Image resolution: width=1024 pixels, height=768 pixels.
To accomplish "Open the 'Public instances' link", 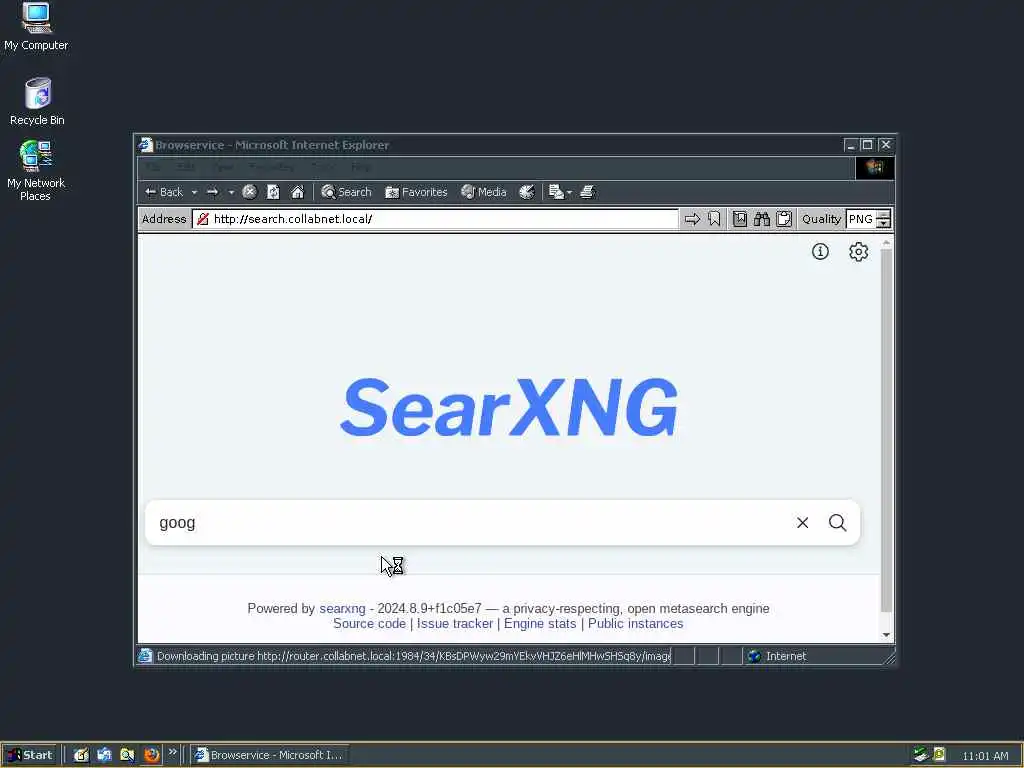I will click(635, 624).
